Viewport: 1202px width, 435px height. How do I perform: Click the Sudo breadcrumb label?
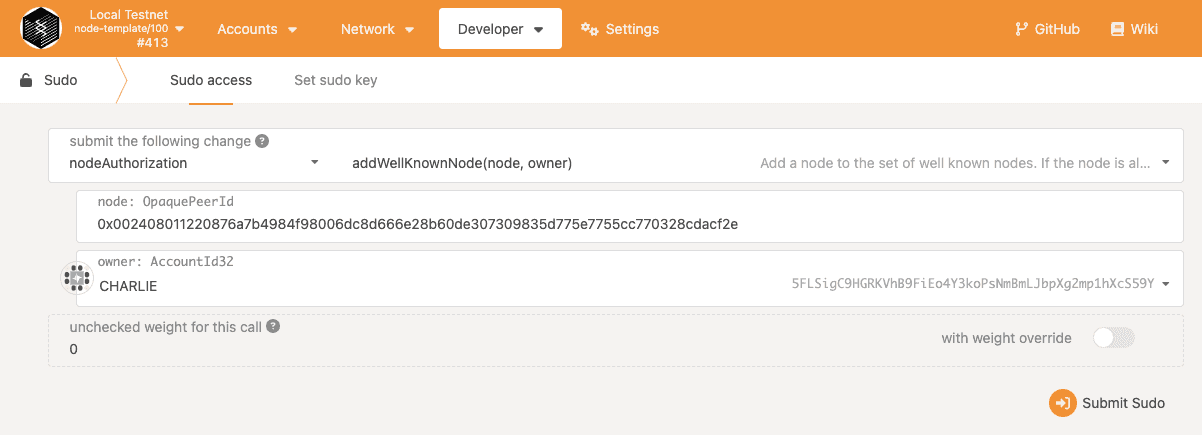61,80
